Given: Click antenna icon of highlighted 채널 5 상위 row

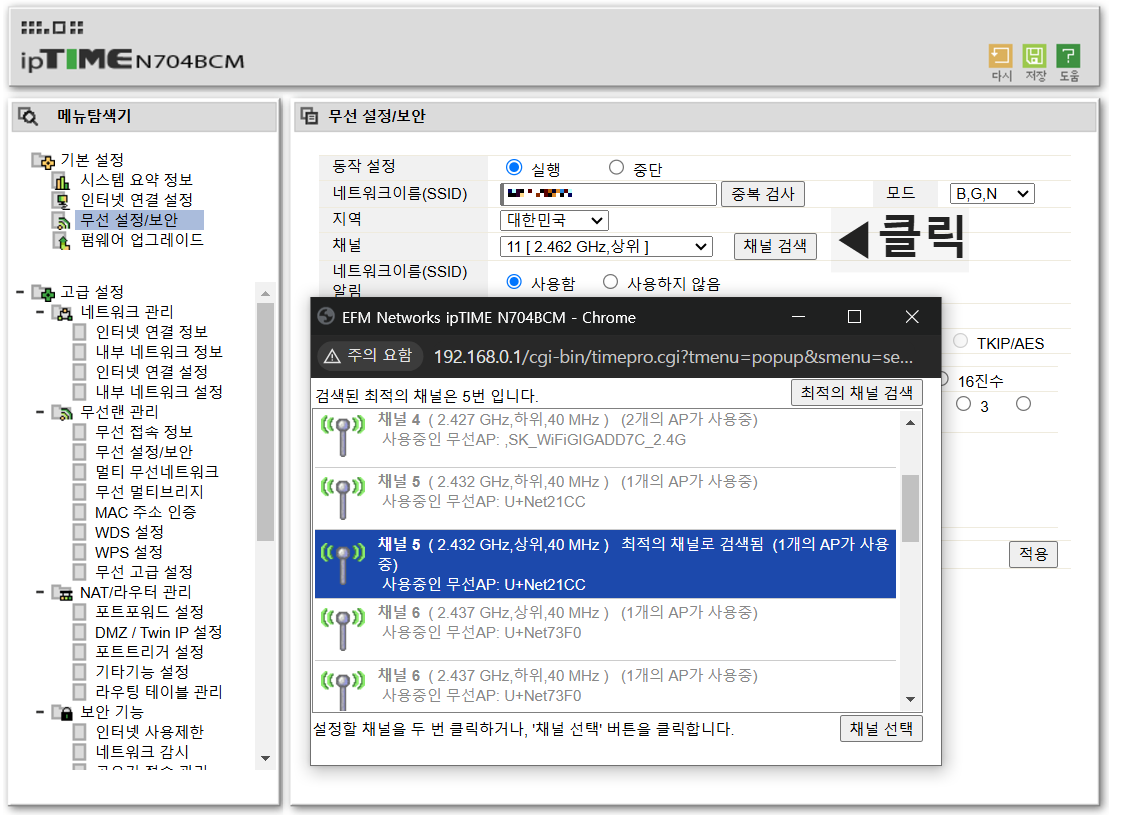Looking at the screenshot, I should click(343, 562).
